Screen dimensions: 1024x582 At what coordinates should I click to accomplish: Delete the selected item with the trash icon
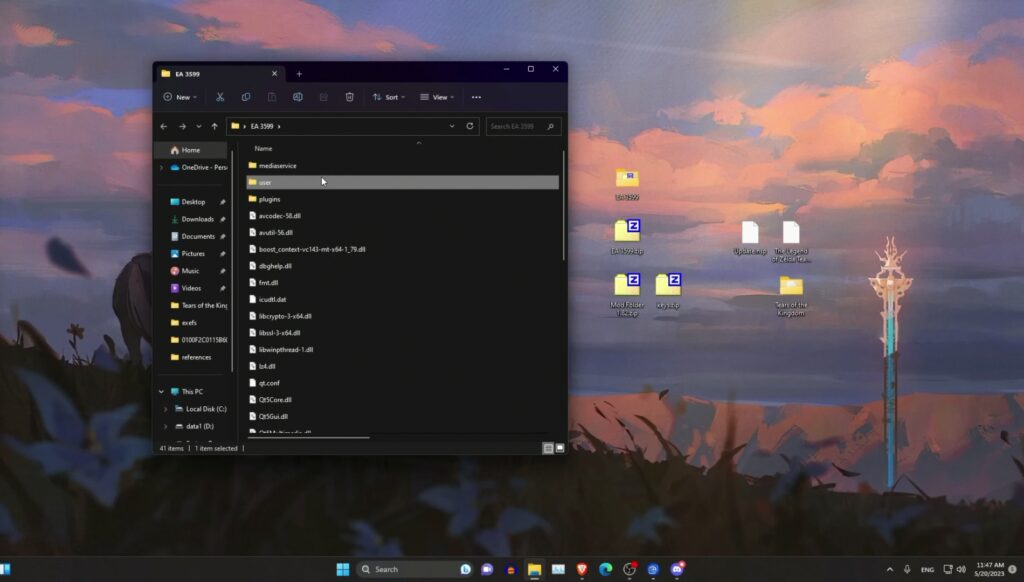(349, 97)
